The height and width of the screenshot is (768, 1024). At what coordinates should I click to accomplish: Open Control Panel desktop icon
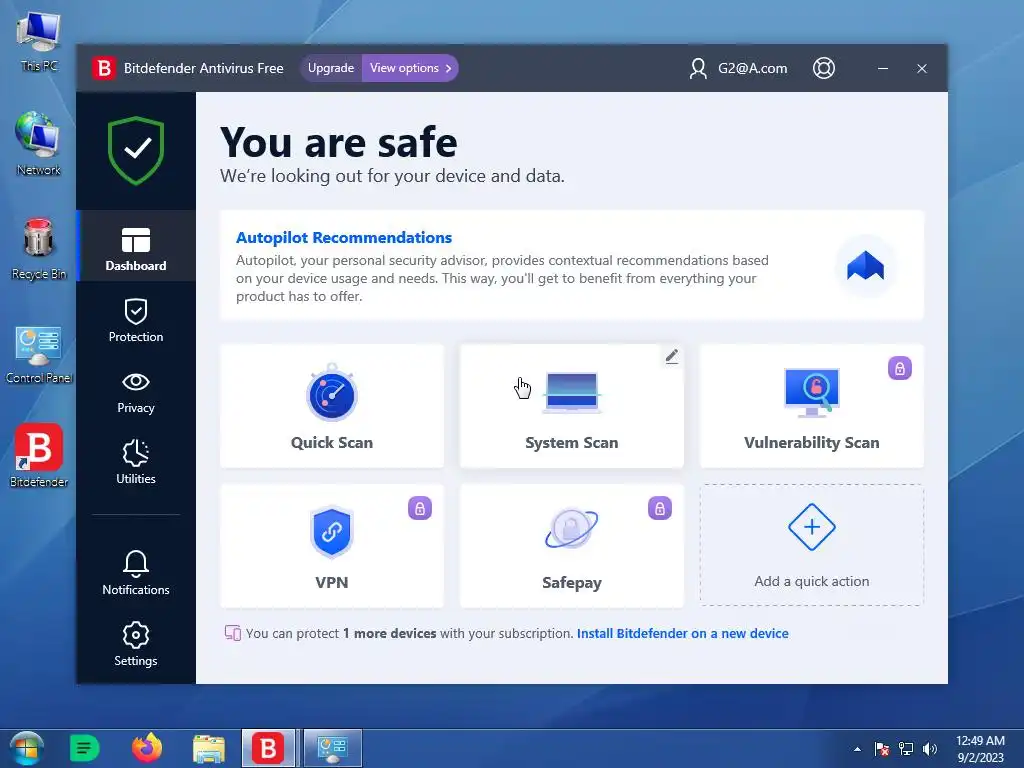pos(39,354)
